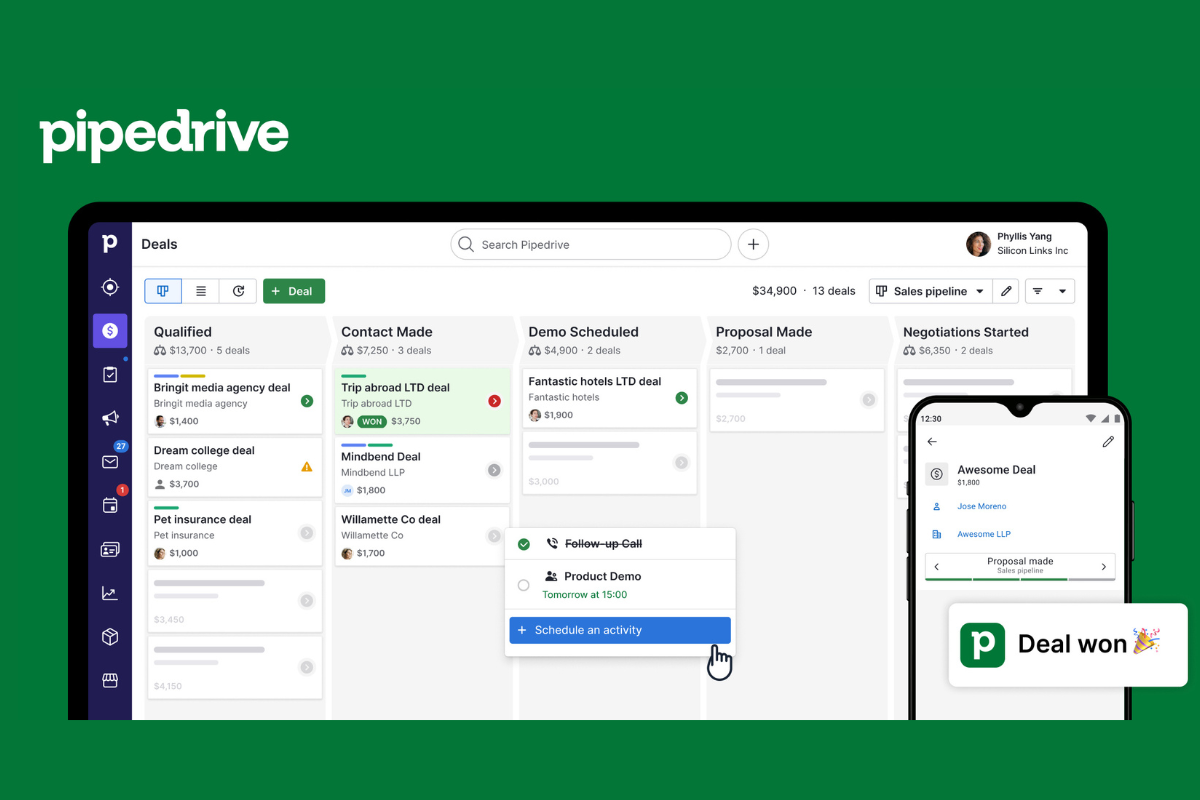The image size is (1200, 800).
Task: Select the pipeline kanban view tab
Action: pos(163,291)
